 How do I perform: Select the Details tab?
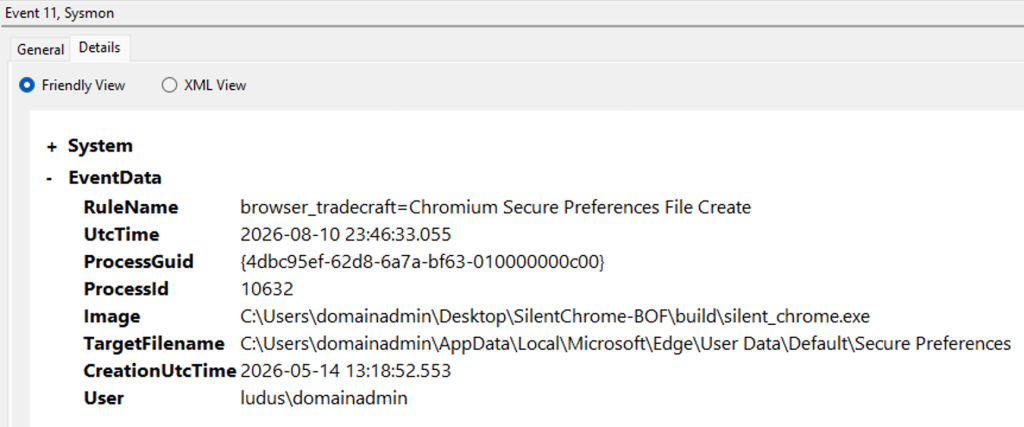pos(99,48)
